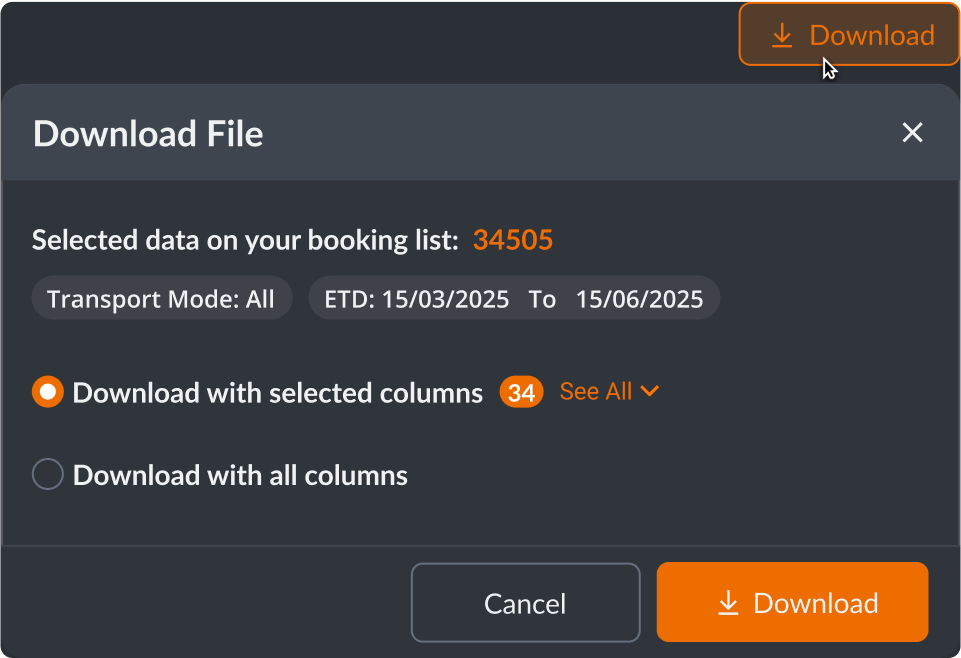Click the 'Selected data on your booking list' text
The height and width of the screenshot is (658, 961).
point(245,240)
